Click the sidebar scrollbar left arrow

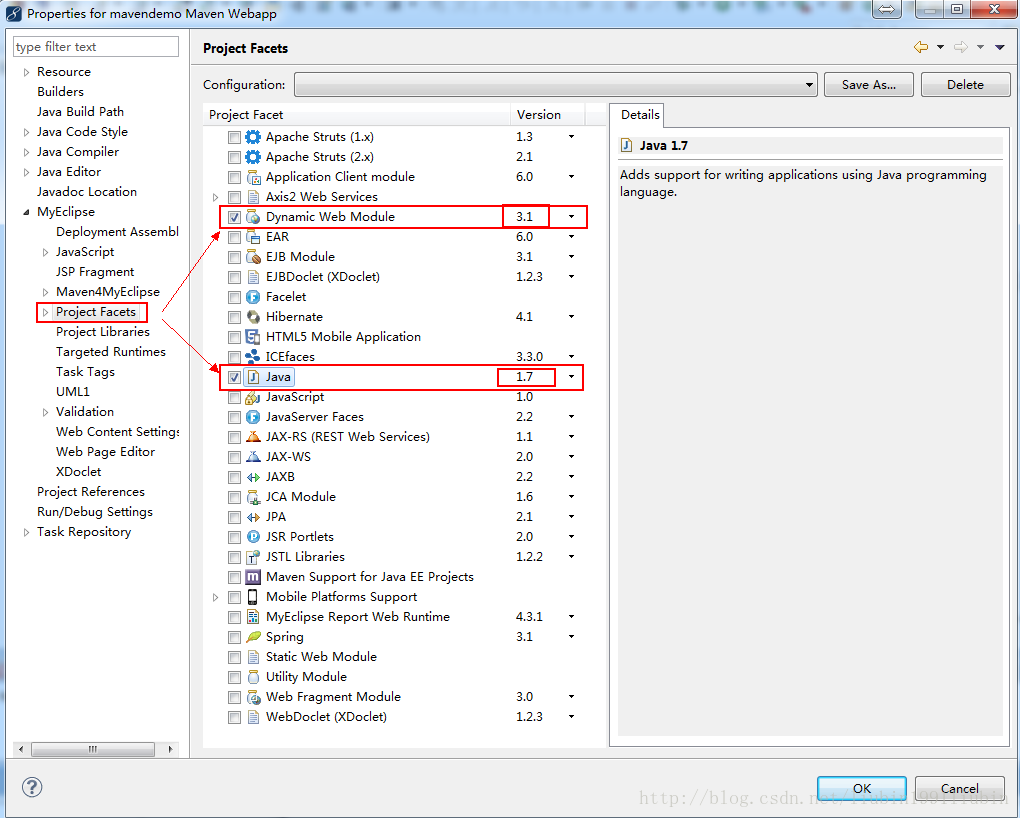pyautogui.click(x=21, y=749)
